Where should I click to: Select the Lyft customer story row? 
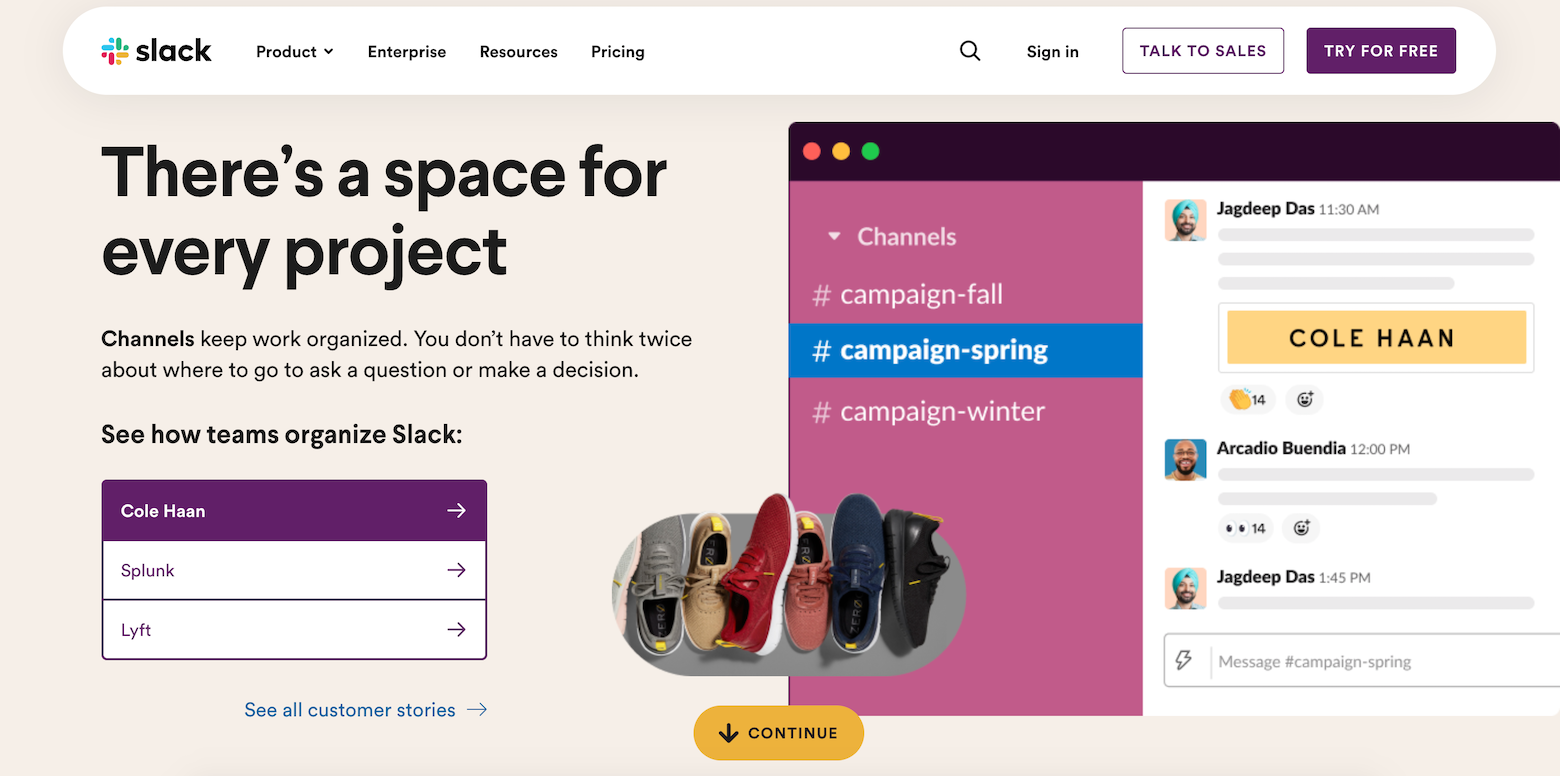tap(294, 630)
